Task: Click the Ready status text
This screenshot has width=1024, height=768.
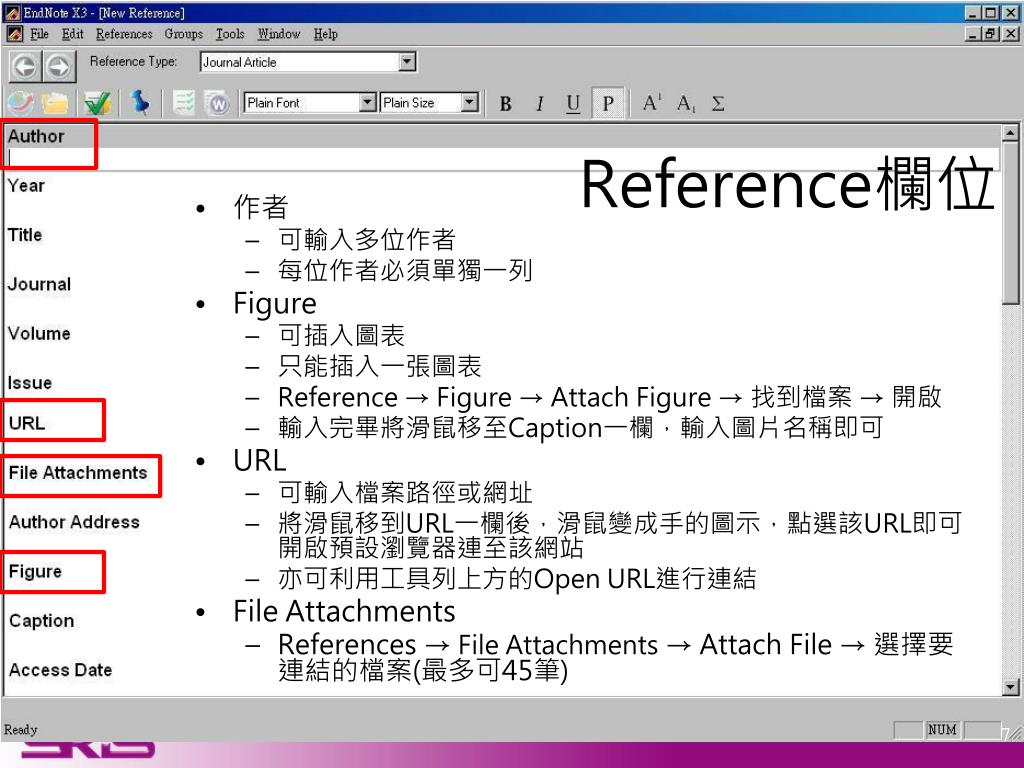Action: point(20,729)
